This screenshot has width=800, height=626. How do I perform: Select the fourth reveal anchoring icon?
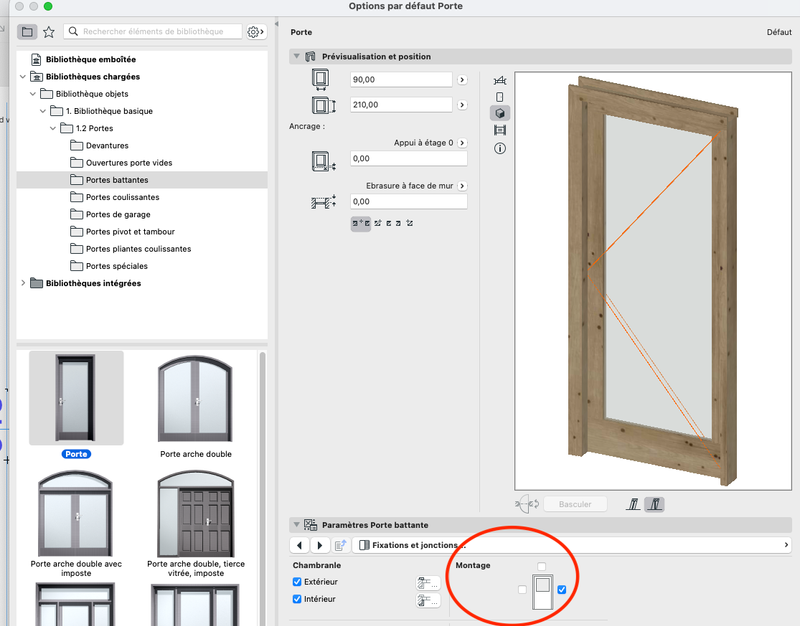pos(398,223)
